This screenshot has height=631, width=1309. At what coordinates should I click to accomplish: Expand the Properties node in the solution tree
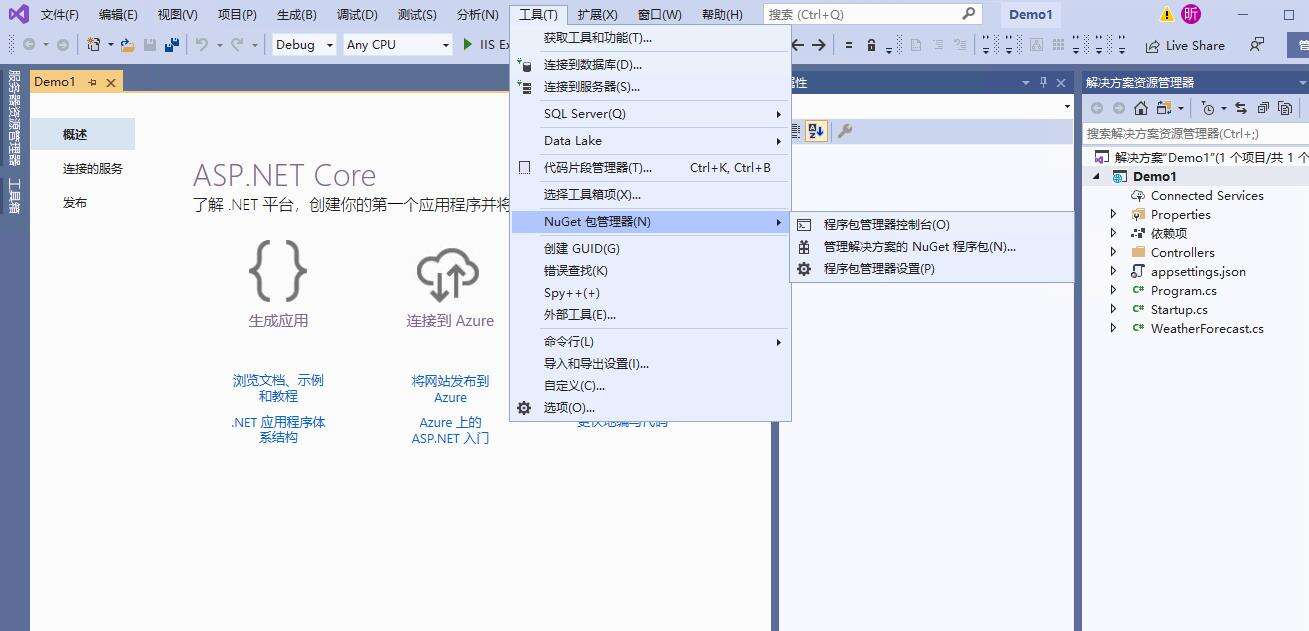tap(1113, 214)
